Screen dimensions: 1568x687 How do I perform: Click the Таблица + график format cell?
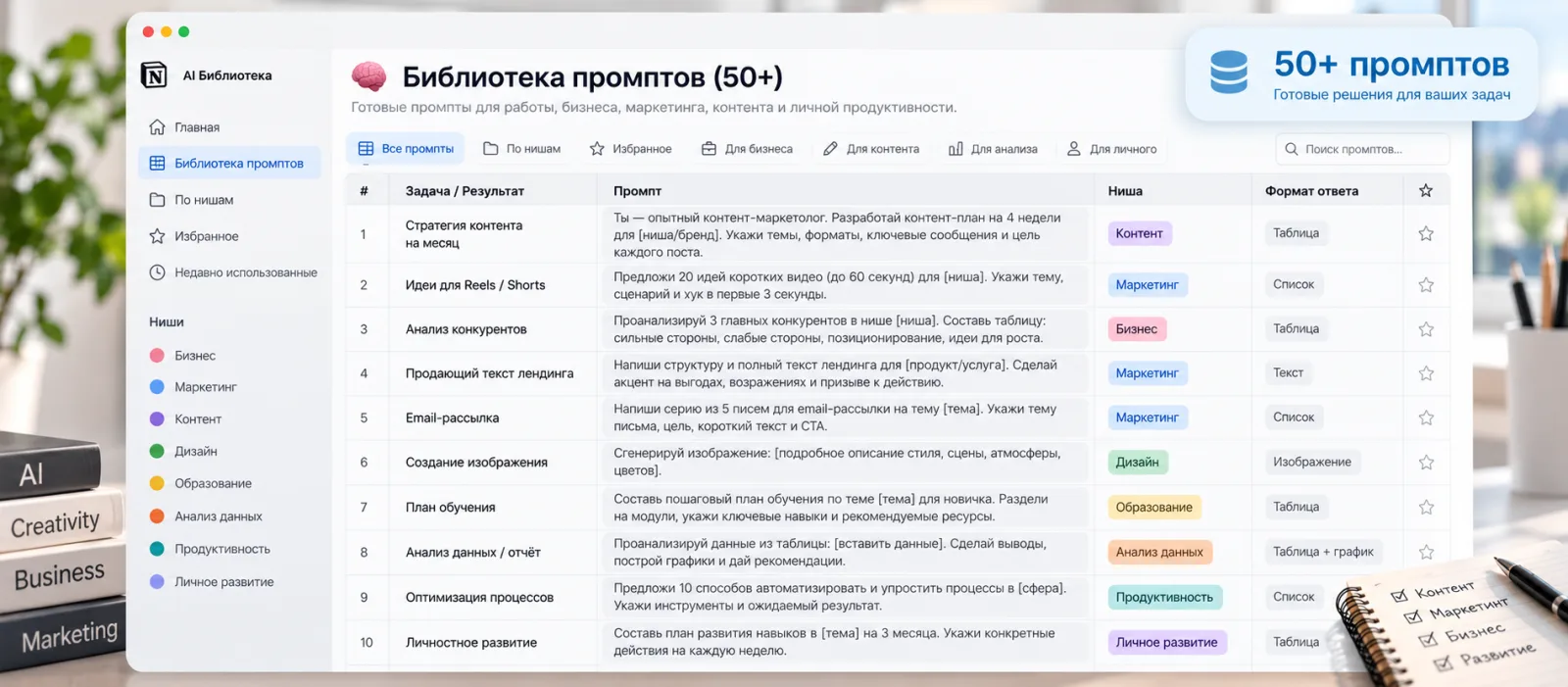[1323, 552]
